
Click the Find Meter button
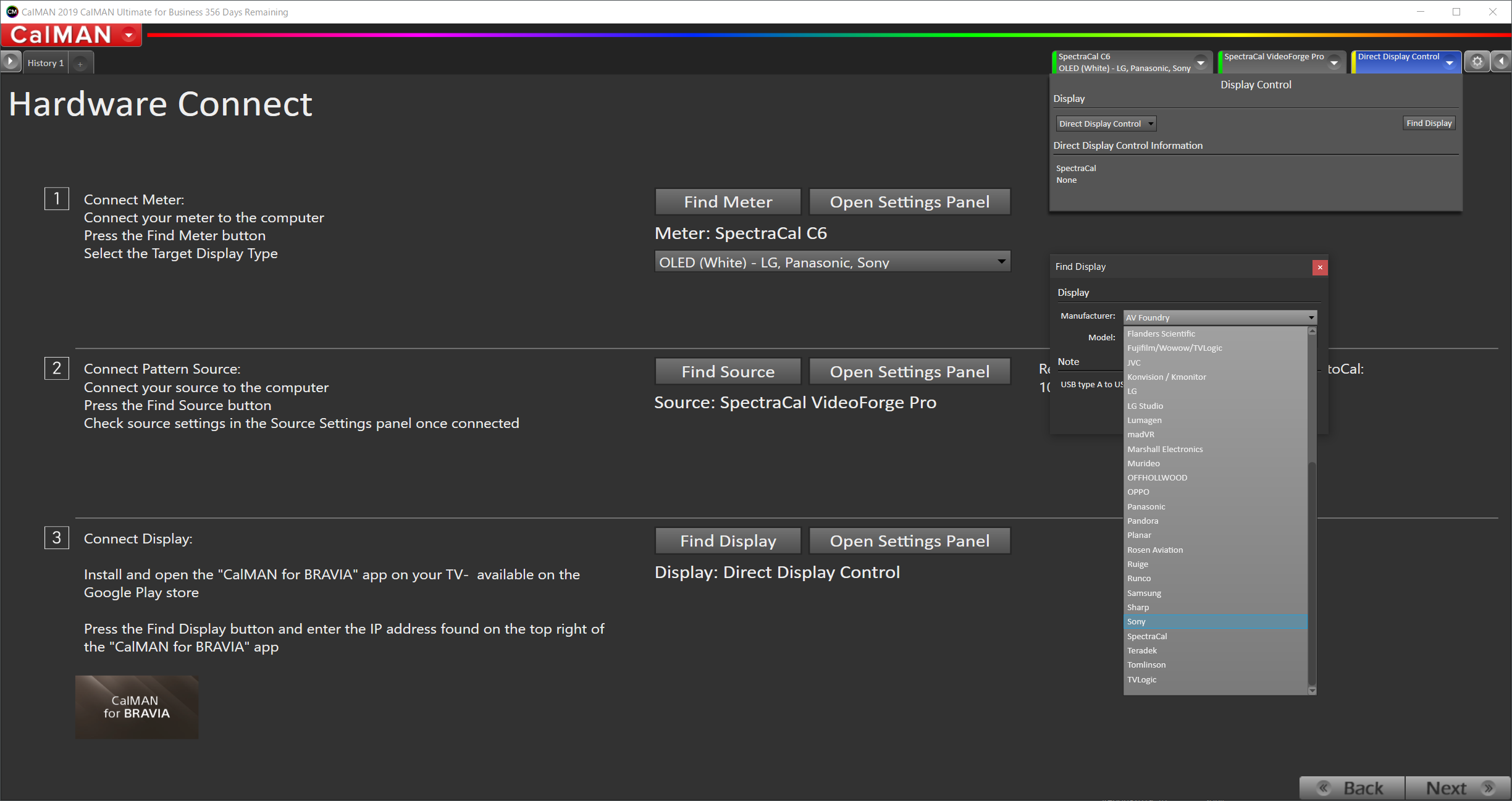[x=728, y=202]
